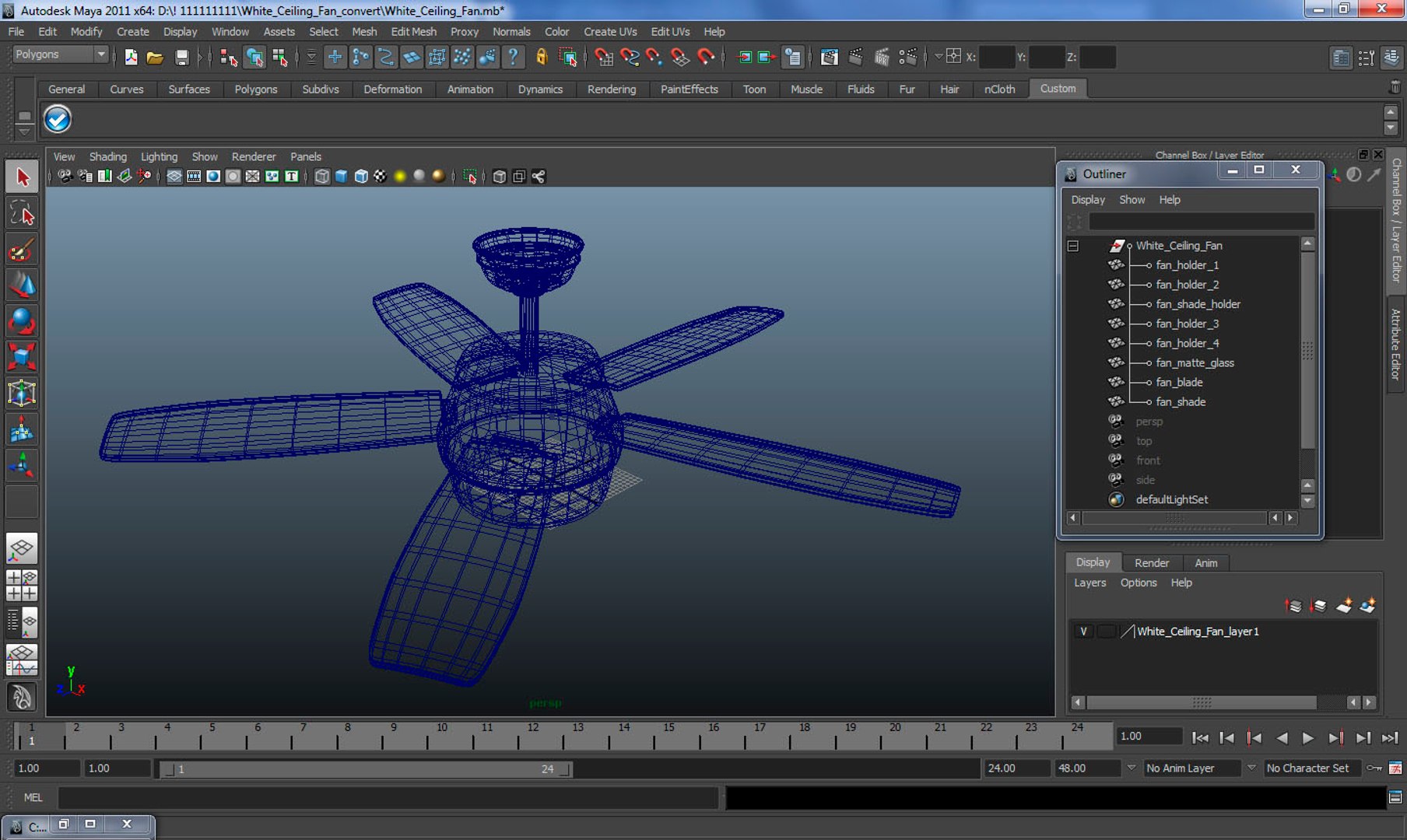
Task: Open the Edit Mesh menu
Action: 413,32
